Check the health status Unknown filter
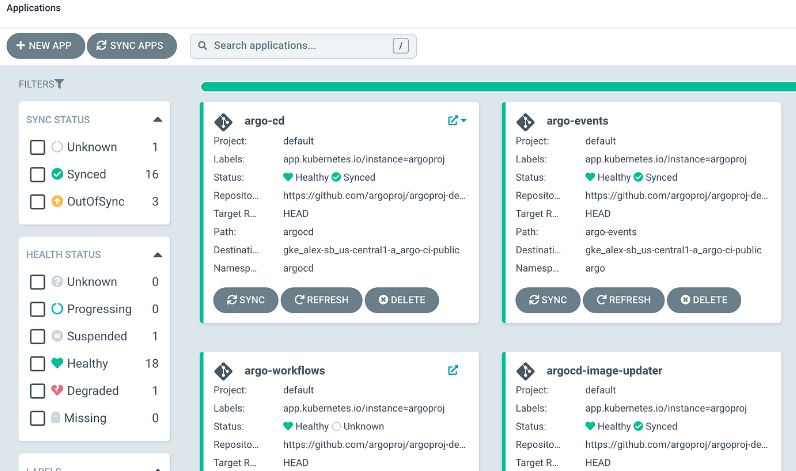 [38, 282]
